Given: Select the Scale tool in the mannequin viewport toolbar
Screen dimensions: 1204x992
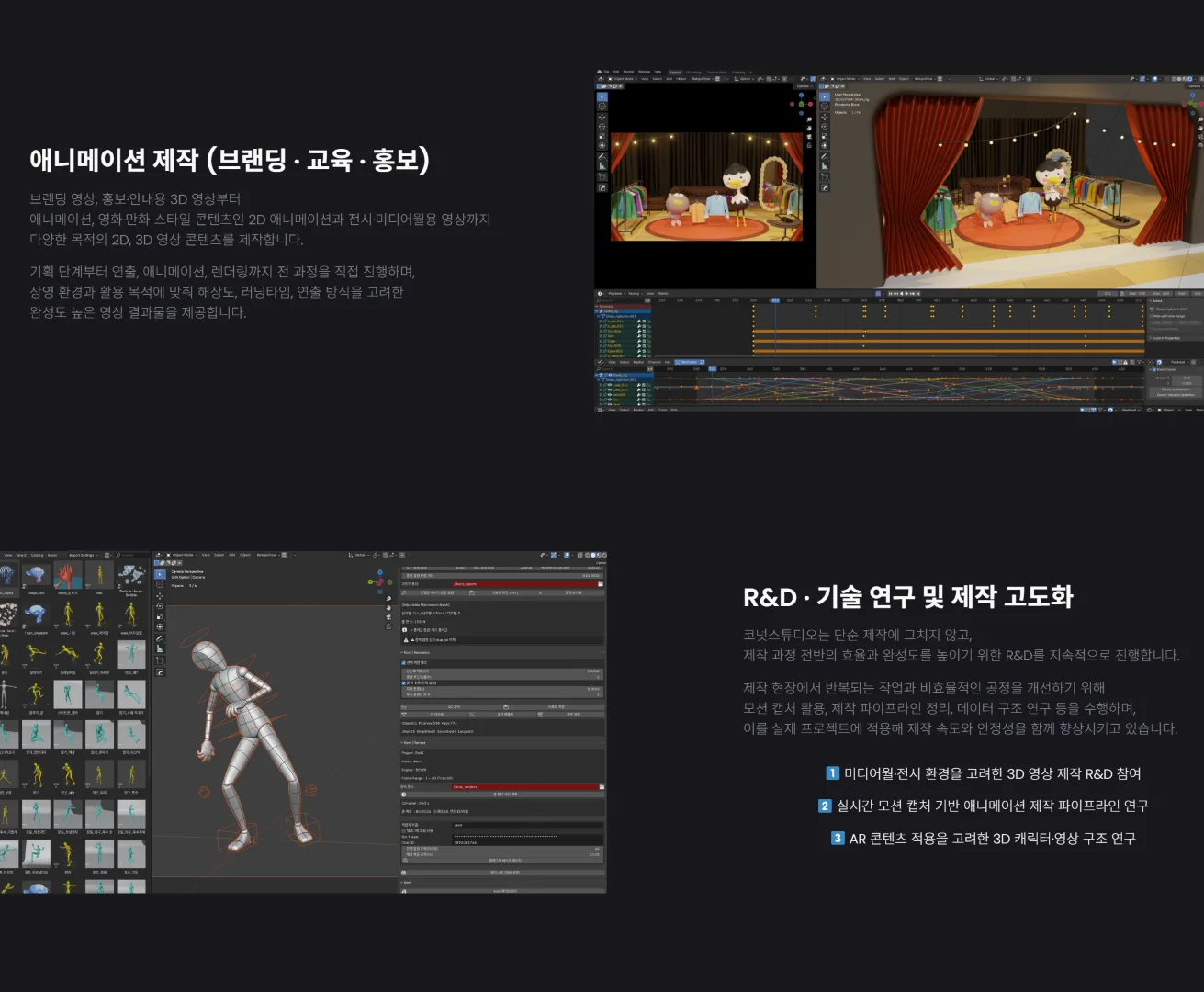Looking at the screenshot, I should [160, 616].
